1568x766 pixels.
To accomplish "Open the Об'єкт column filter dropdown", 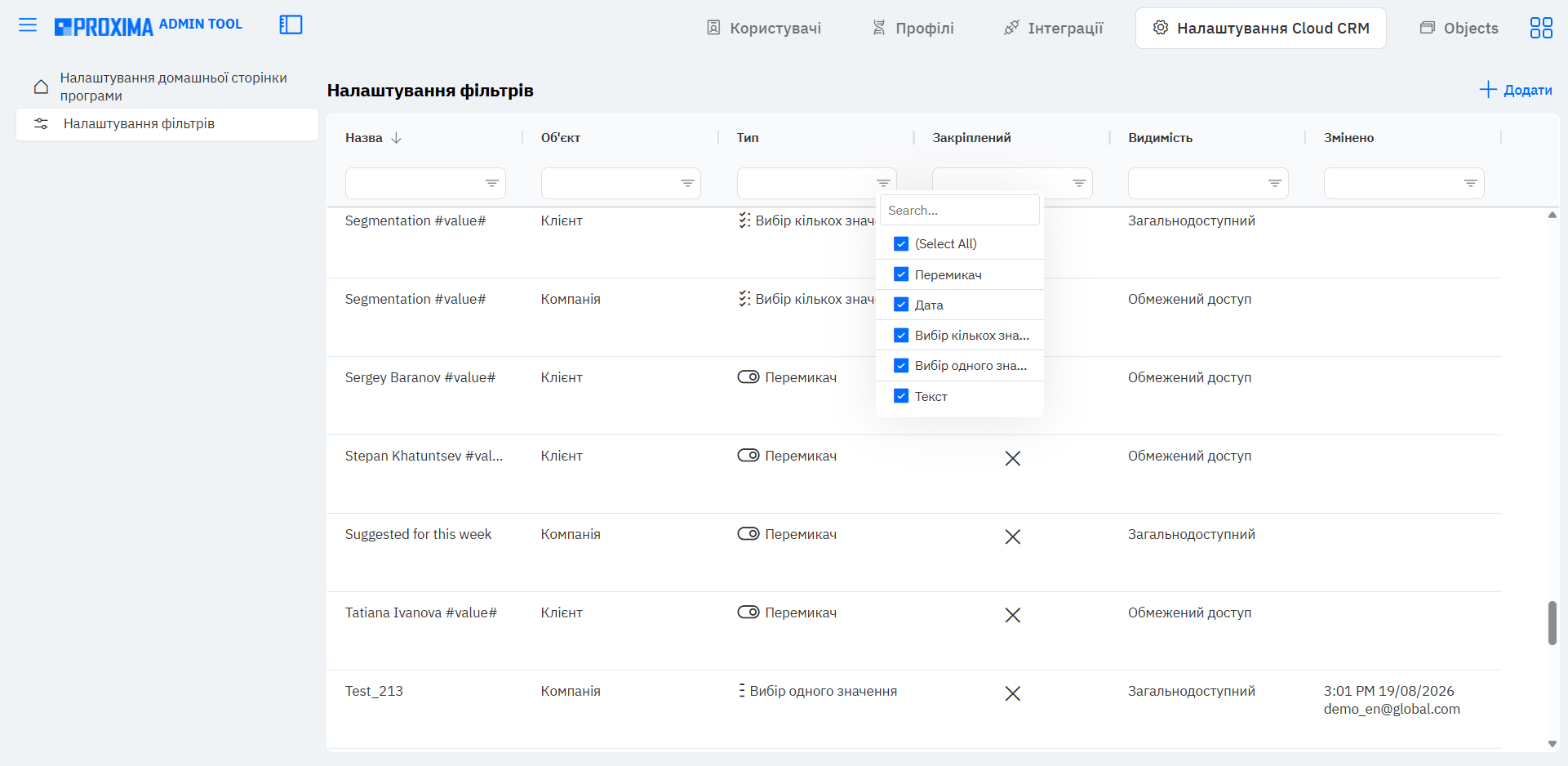I will point(688,184).
